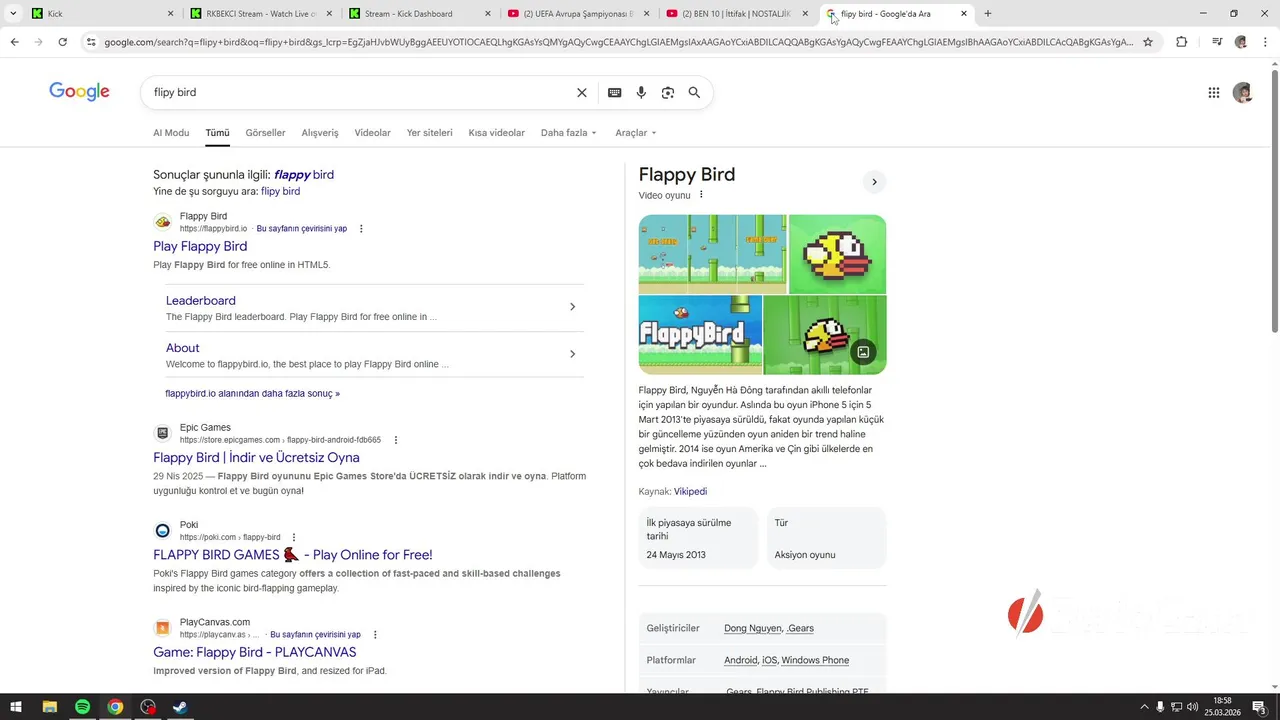This screenshot has height=720, width=1280.
Task: Switch to the Yer siteleri tab
Action: [x=430, y=133]
